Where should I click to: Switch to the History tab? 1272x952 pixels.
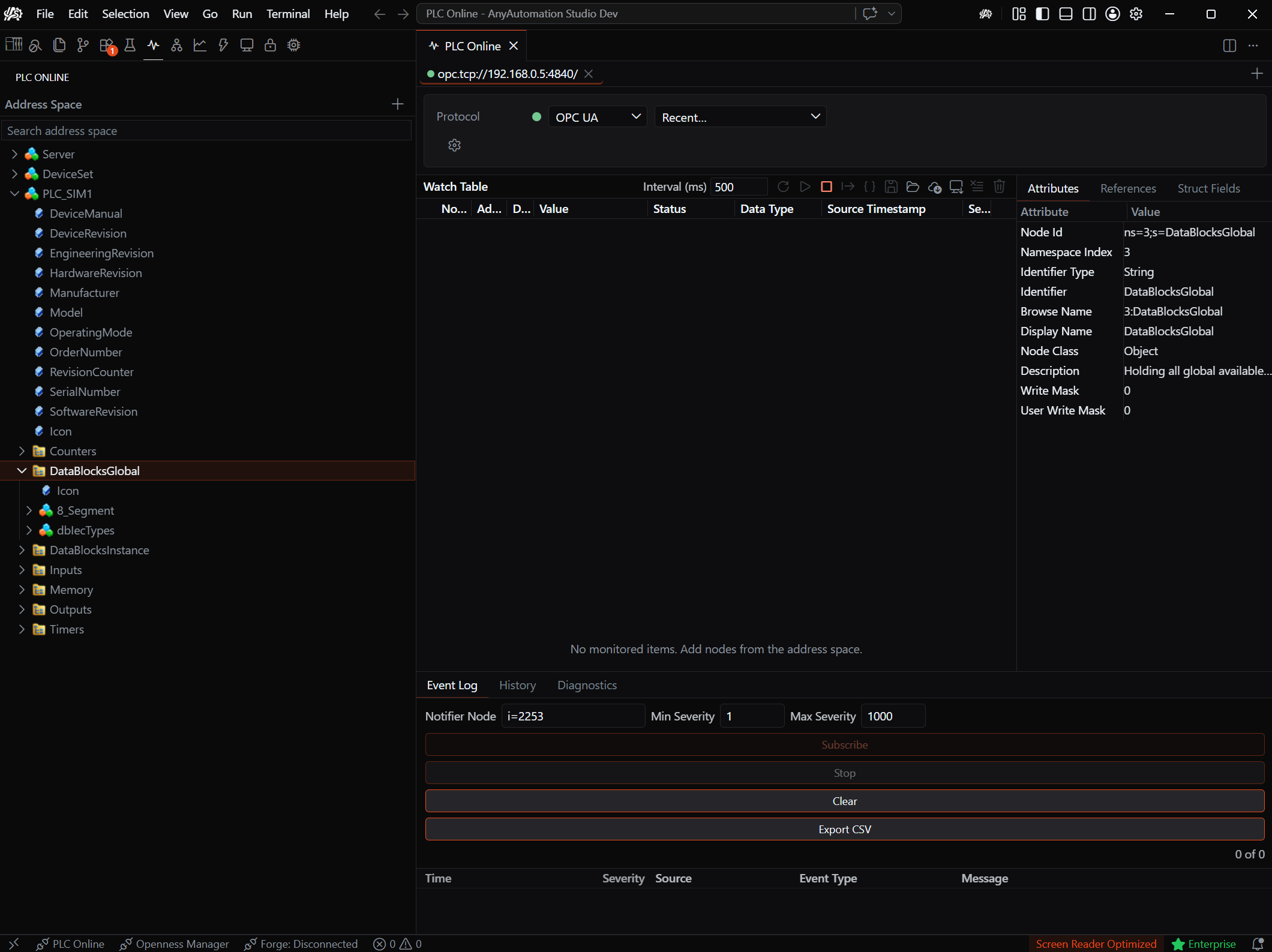point(517,685)
